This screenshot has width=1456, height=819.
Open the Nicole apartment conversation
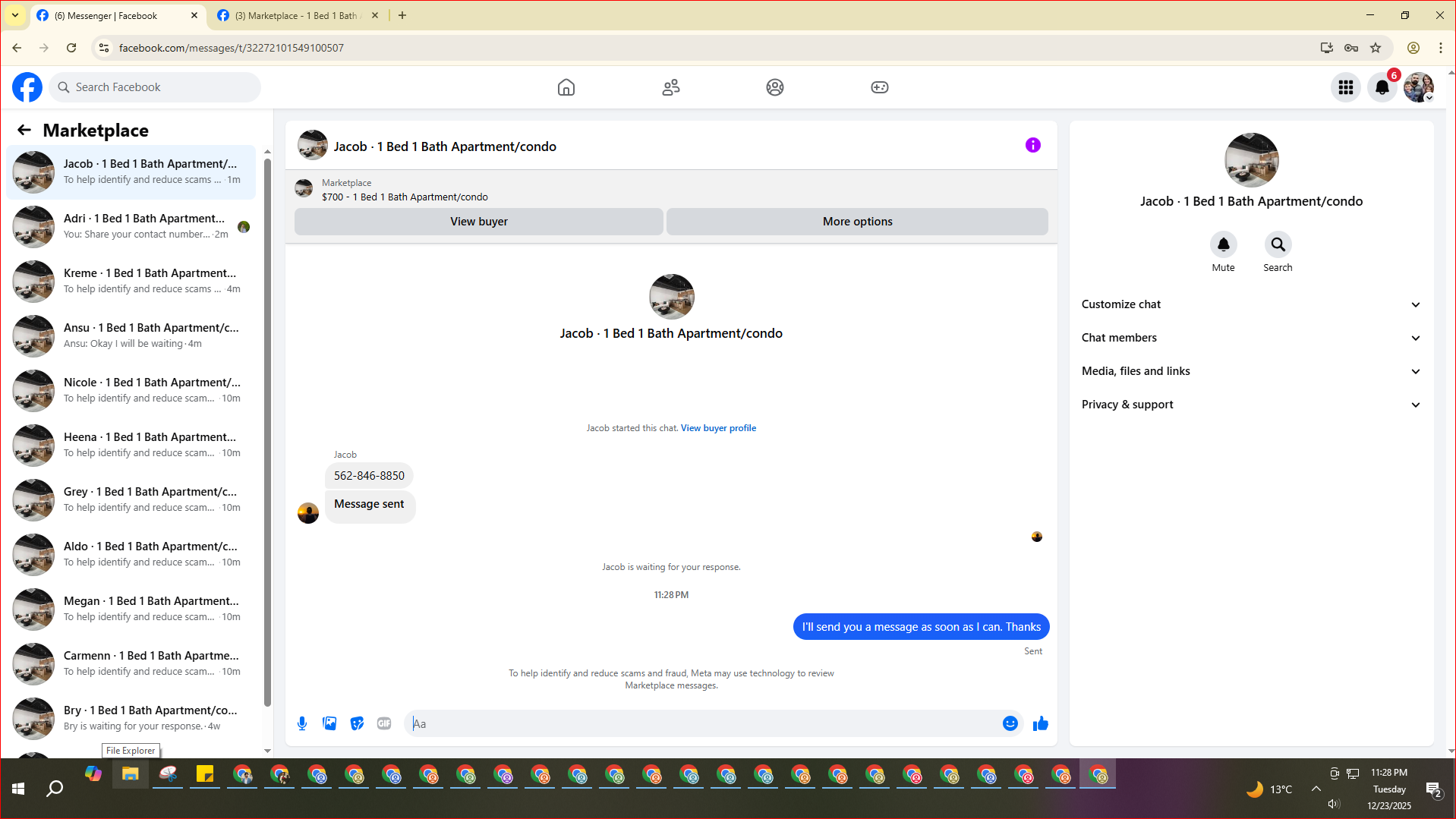tap(131, 390)
